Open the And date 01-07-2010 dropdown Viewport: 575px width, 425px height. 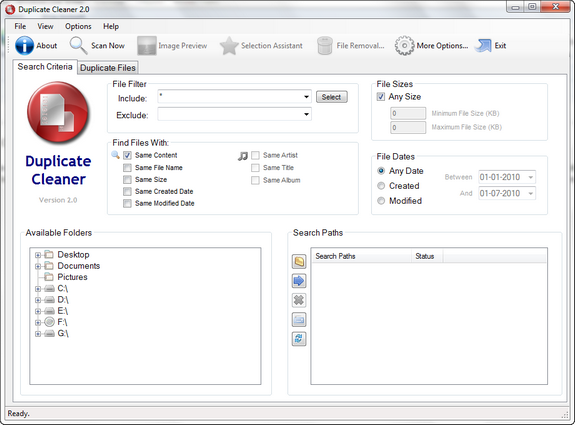[531, 194]
